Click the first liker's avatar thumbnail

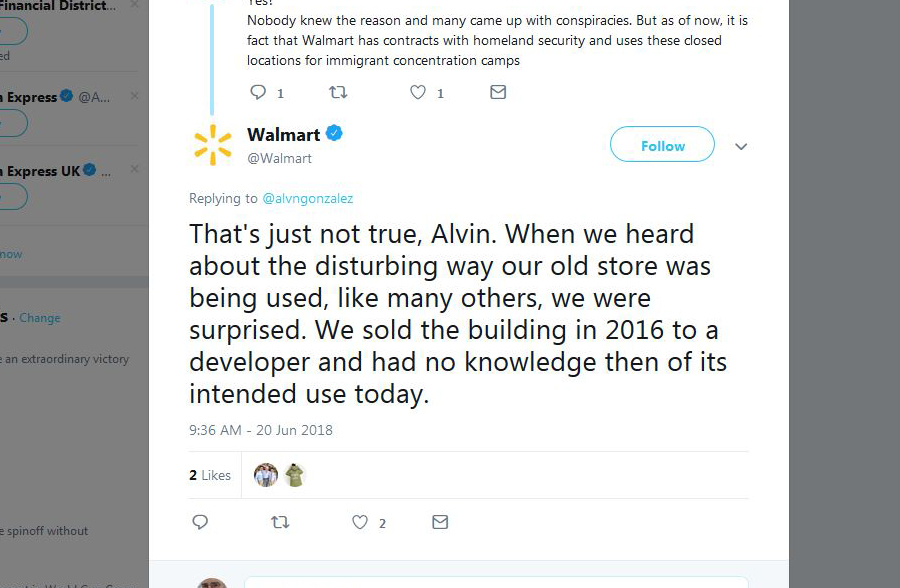(264, 475)
